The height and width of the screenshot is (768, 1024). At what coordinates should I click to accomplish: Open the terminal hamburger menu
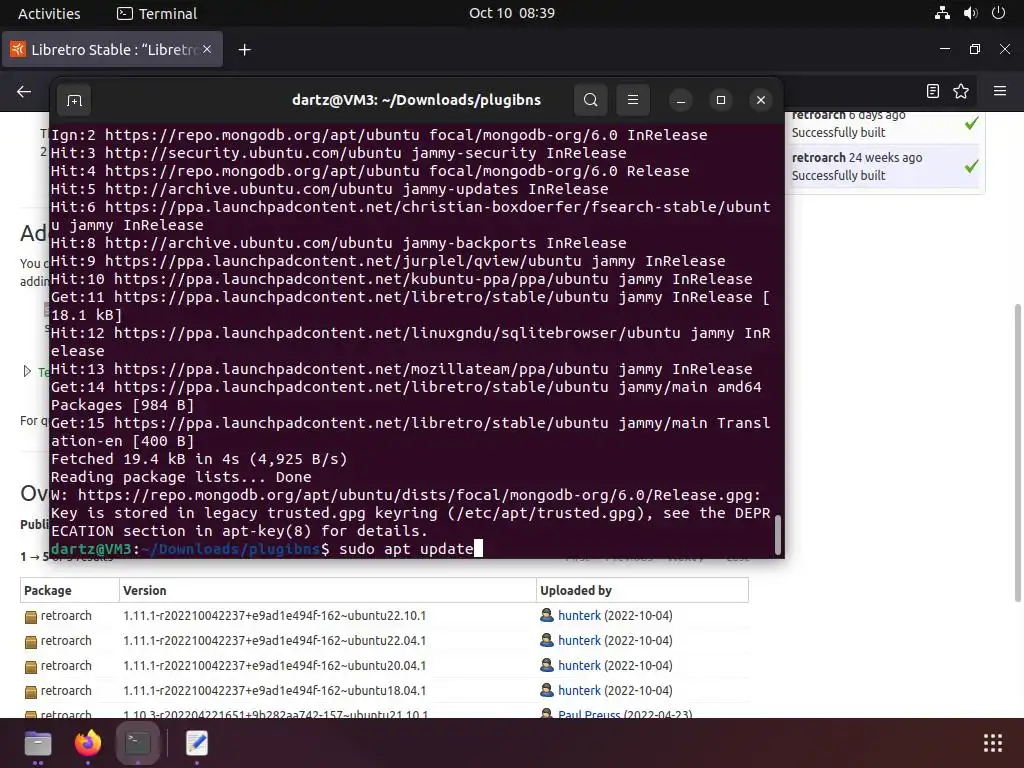coord(633,100)
